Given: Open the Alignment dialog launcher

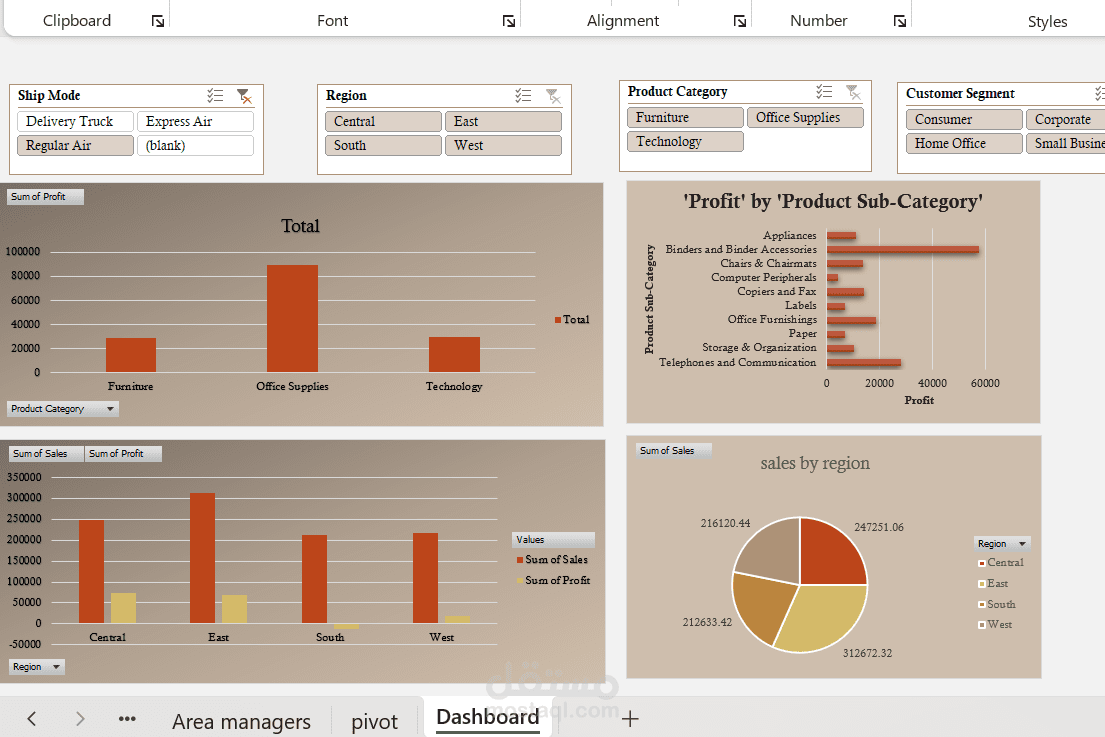Looking at the screenshot, I should pos(740,20).
